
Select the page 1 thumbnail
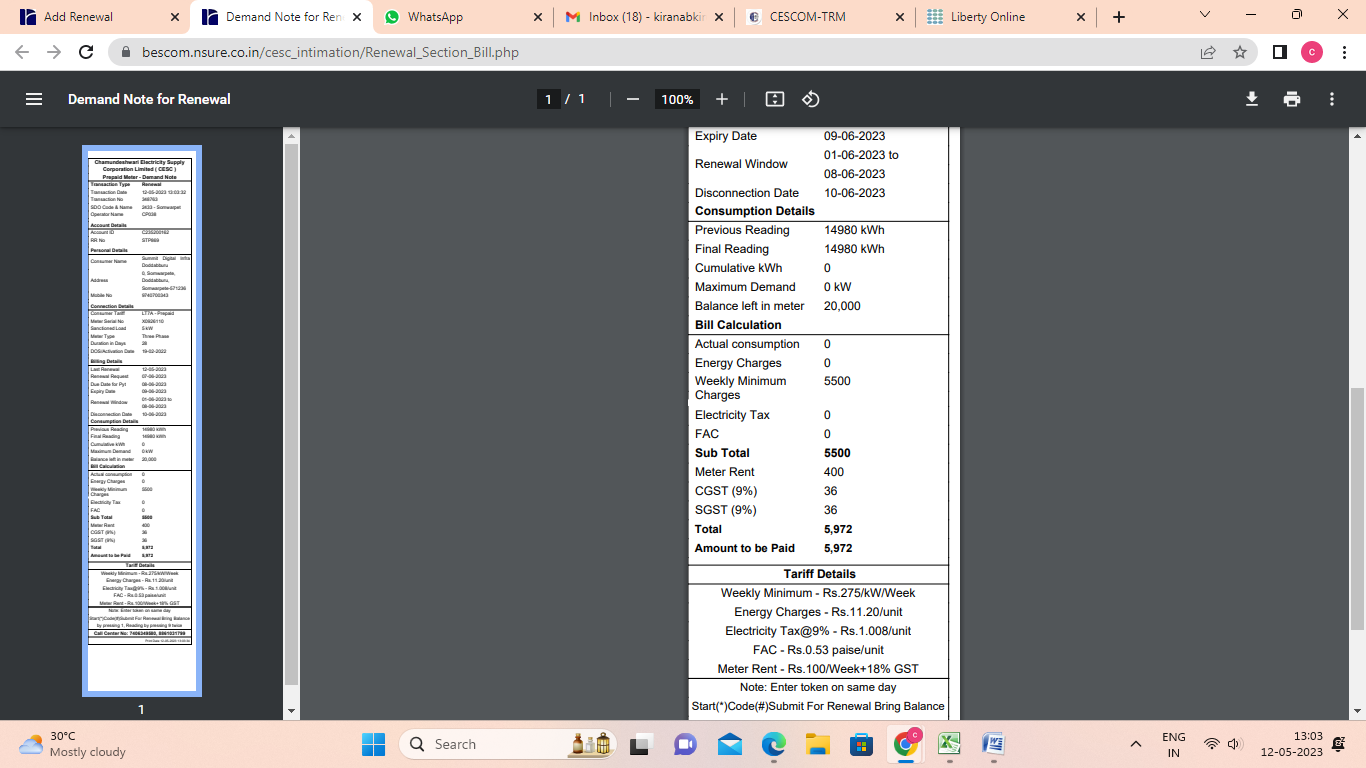(141, 420)
